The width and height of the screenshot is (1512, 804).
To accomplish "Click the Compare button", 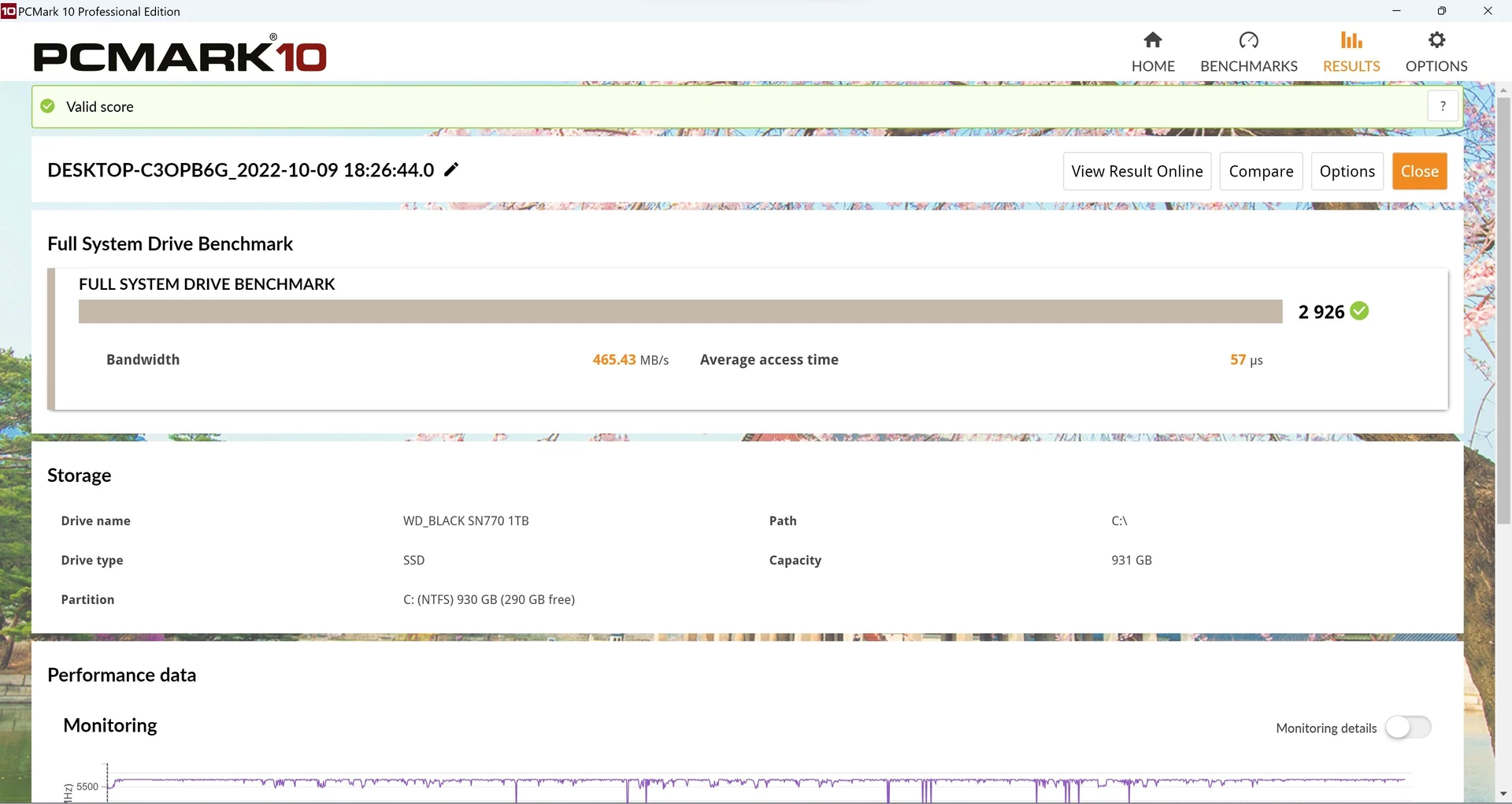I will pyautogui.click(x=1261, y=171).
